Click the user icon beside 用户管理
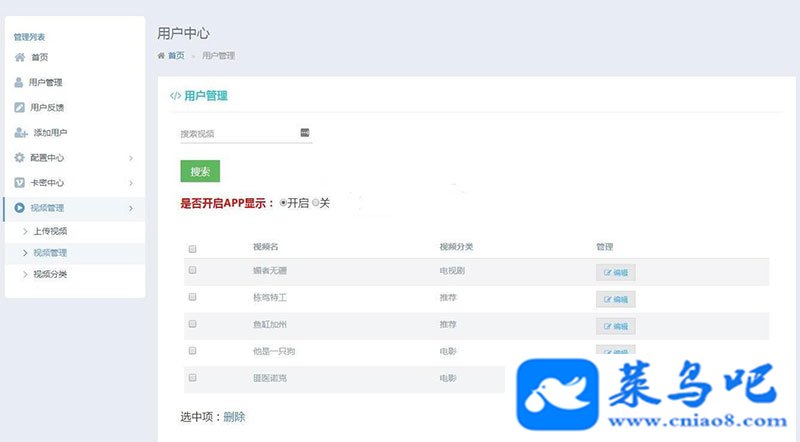Image resolution: width=800 pixels, height=442 pixels. click(19, 82)
